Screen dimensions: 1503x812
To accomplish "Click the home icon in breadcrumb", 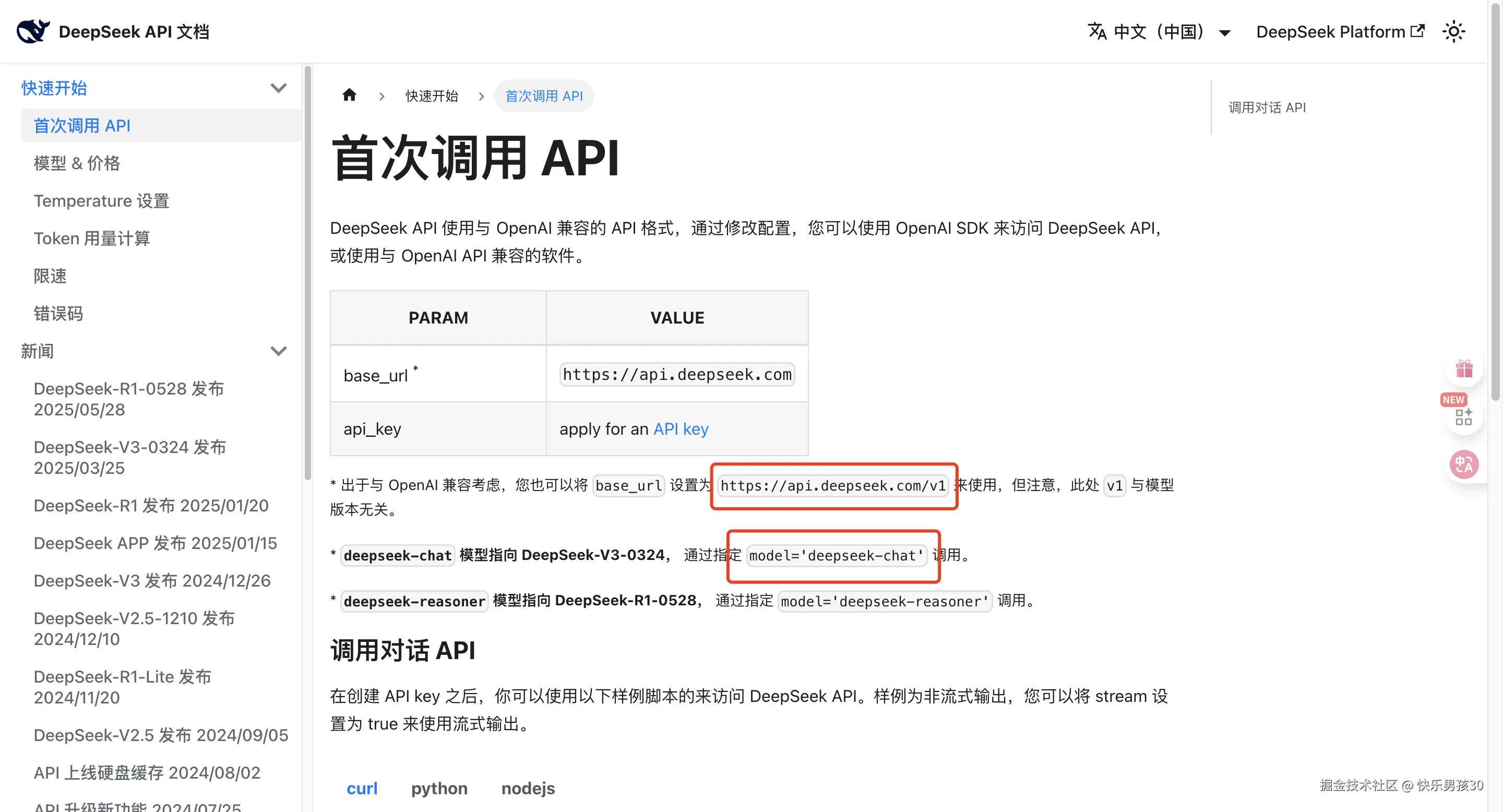I will [x=349, y=95].
